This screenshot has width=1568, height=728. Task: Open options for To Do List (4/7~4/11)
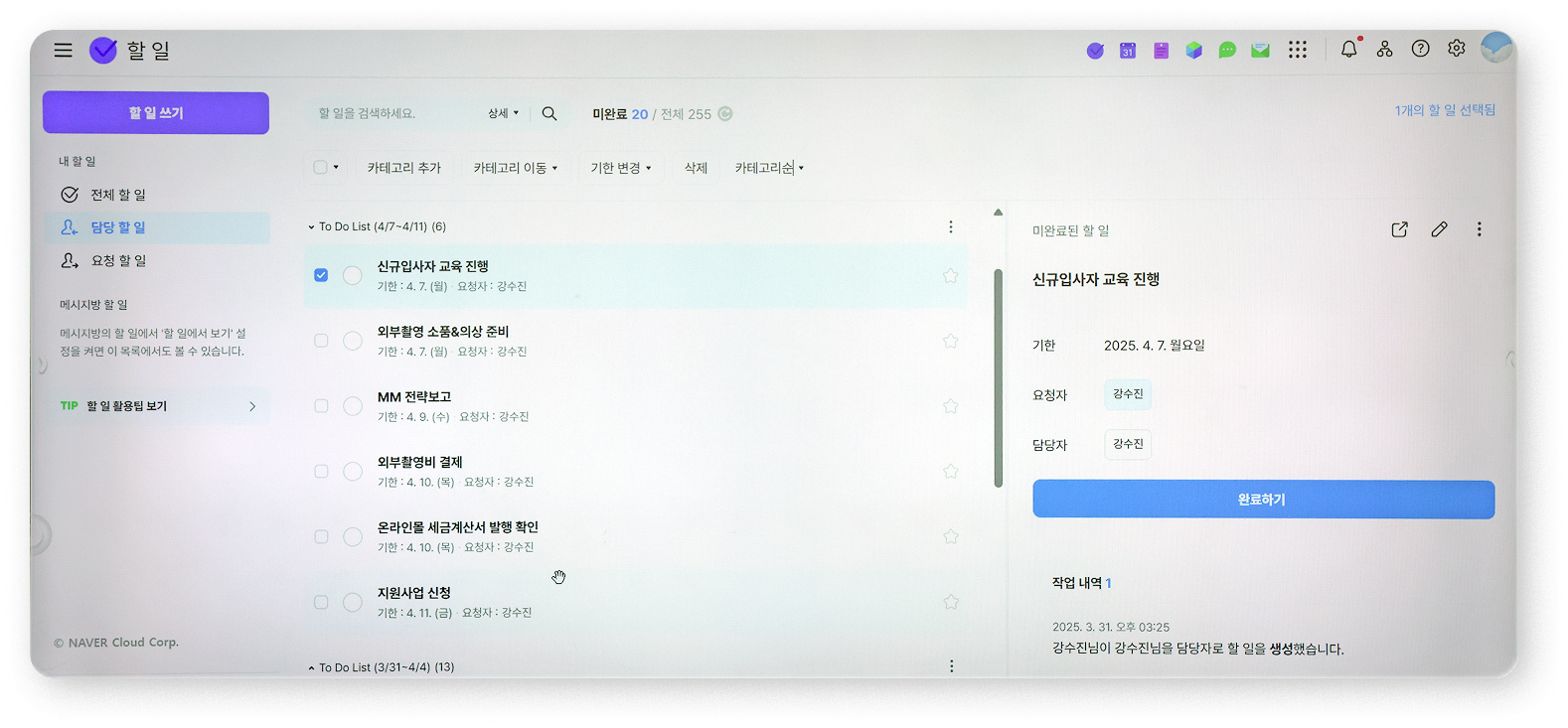click(951, 227)
